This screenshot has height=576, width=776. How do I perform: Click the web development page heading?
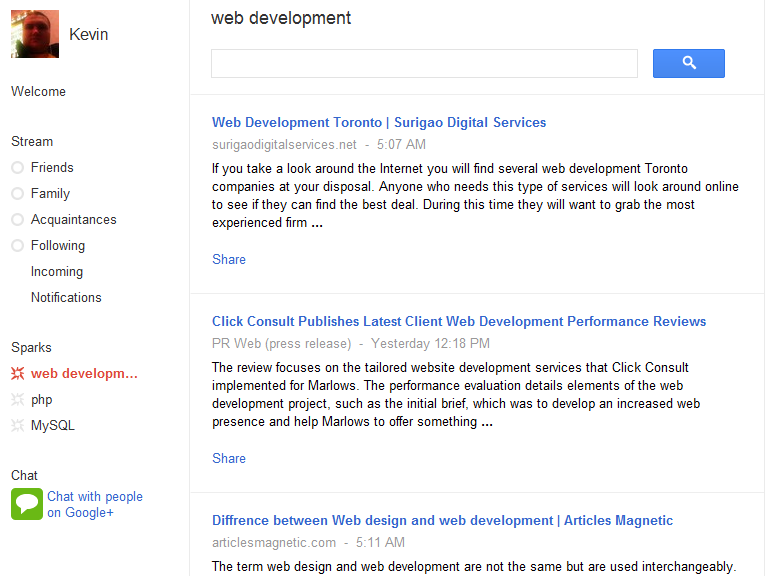point(281,18)
